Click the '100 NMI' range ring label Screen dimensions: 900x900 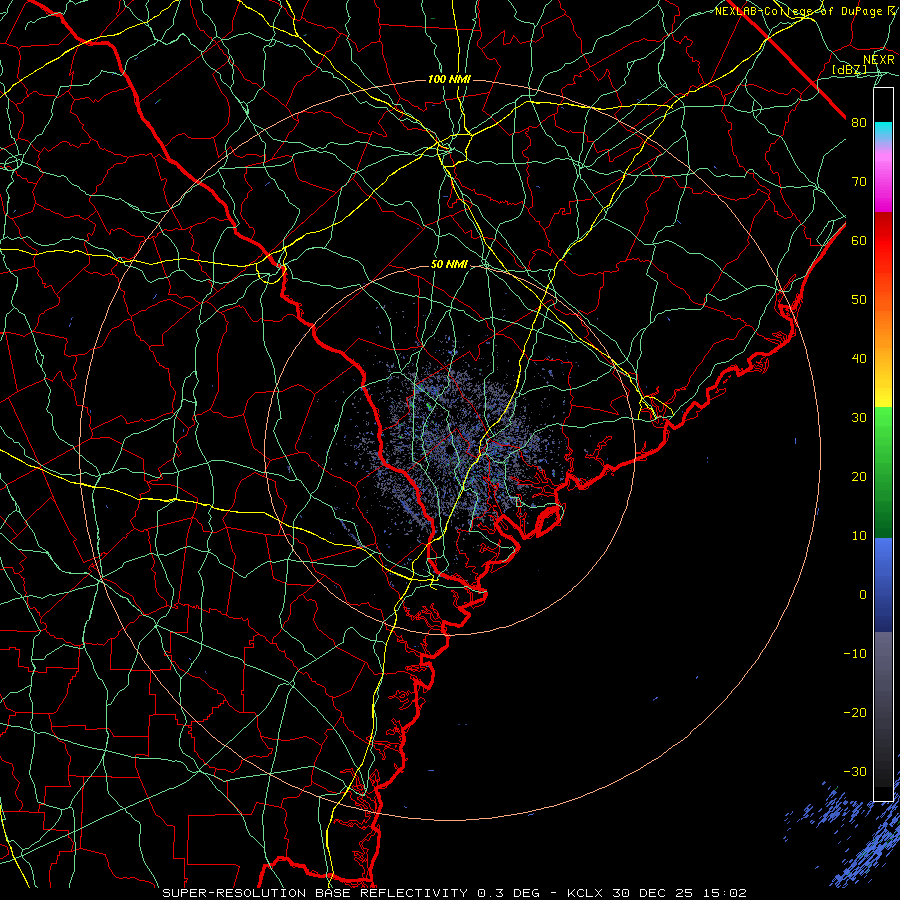click(449, 79)
